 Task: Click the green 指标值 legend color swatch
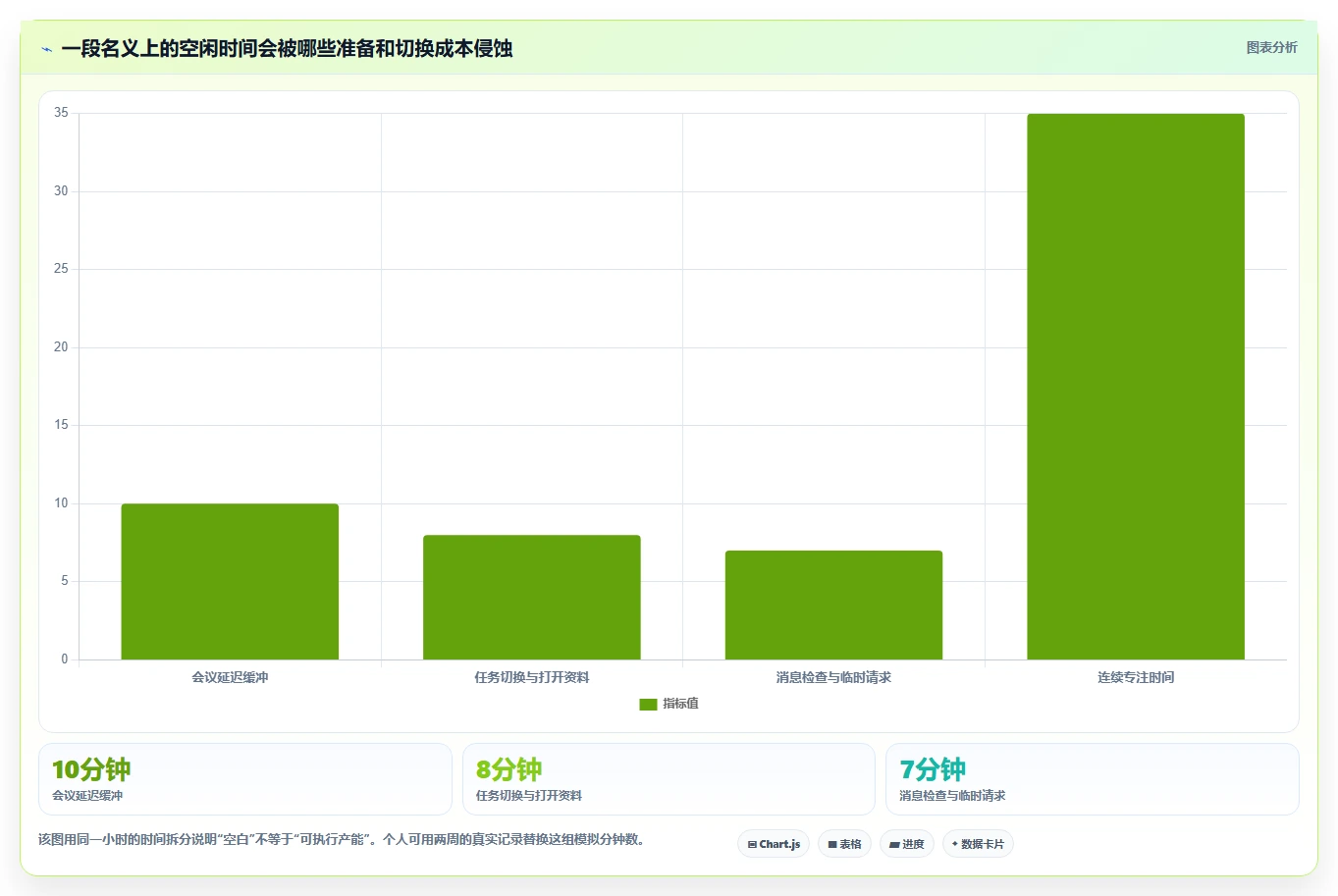pyautogui.click(x=648, y=704)
